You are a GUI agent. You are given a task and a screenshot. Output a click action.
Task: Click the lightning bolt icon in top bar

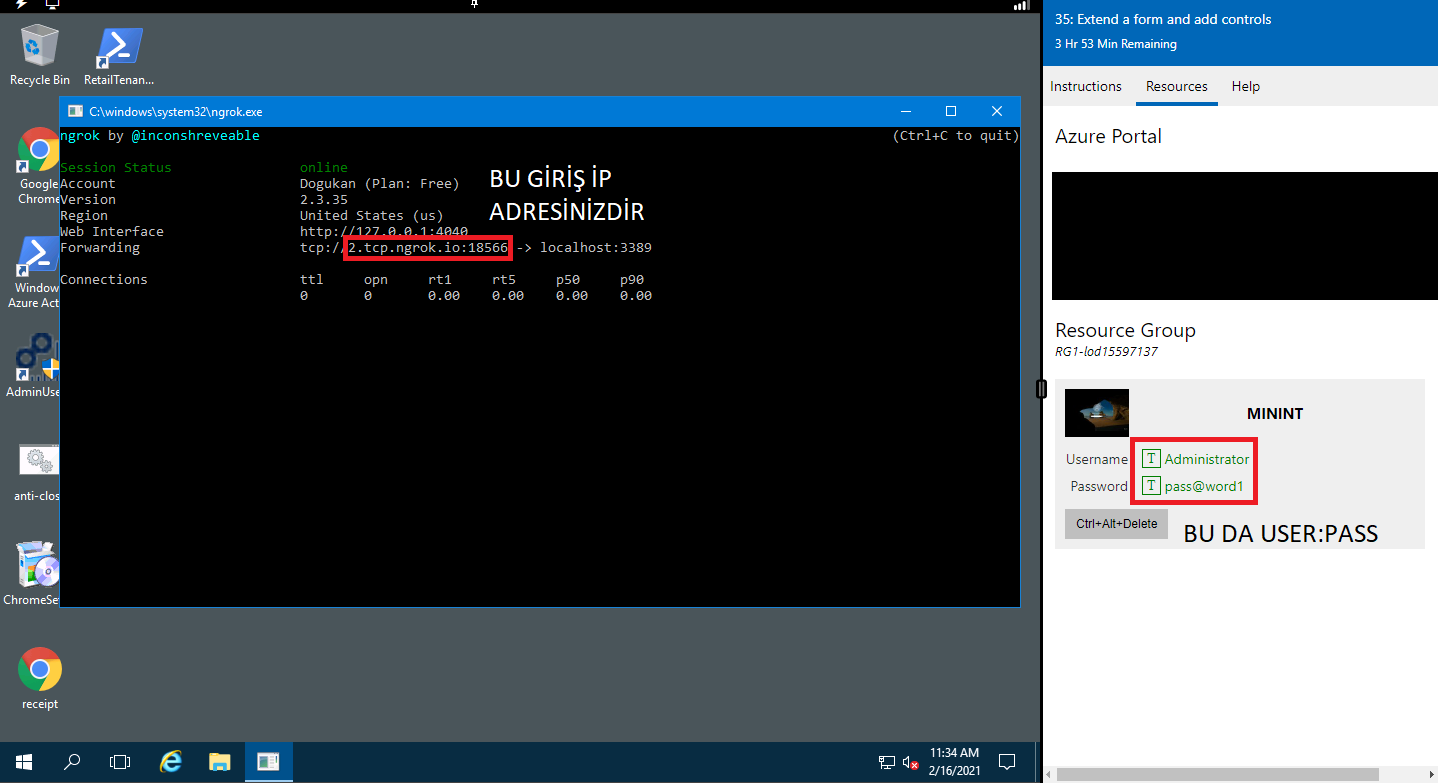pos(22,5)
